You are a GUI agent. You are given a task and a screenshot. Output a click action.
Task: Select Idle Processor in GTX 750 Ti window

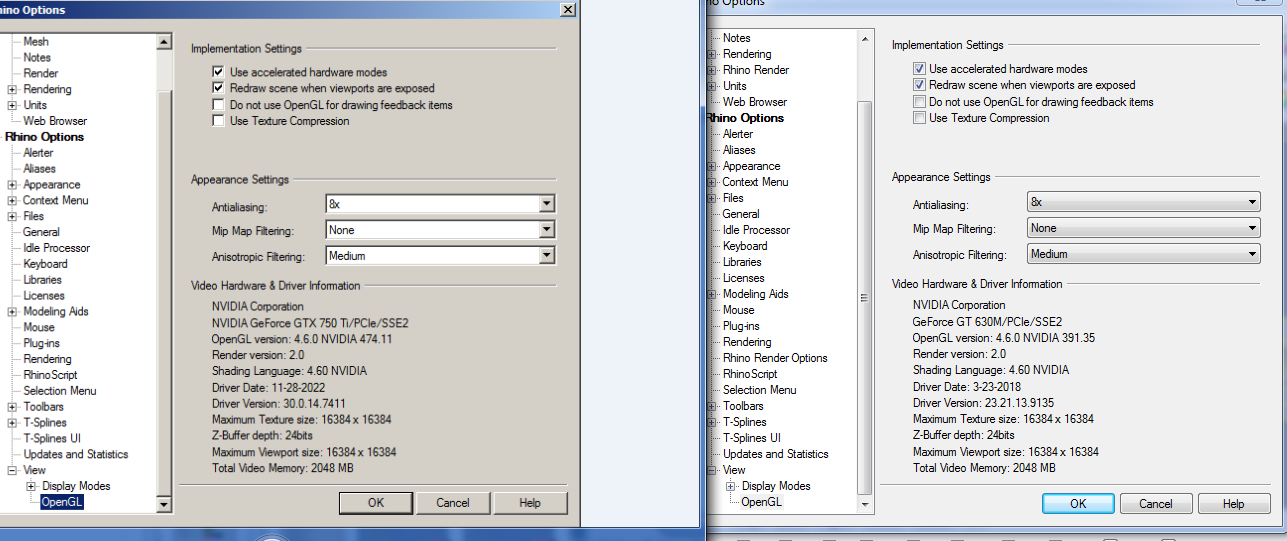point(56,248)
